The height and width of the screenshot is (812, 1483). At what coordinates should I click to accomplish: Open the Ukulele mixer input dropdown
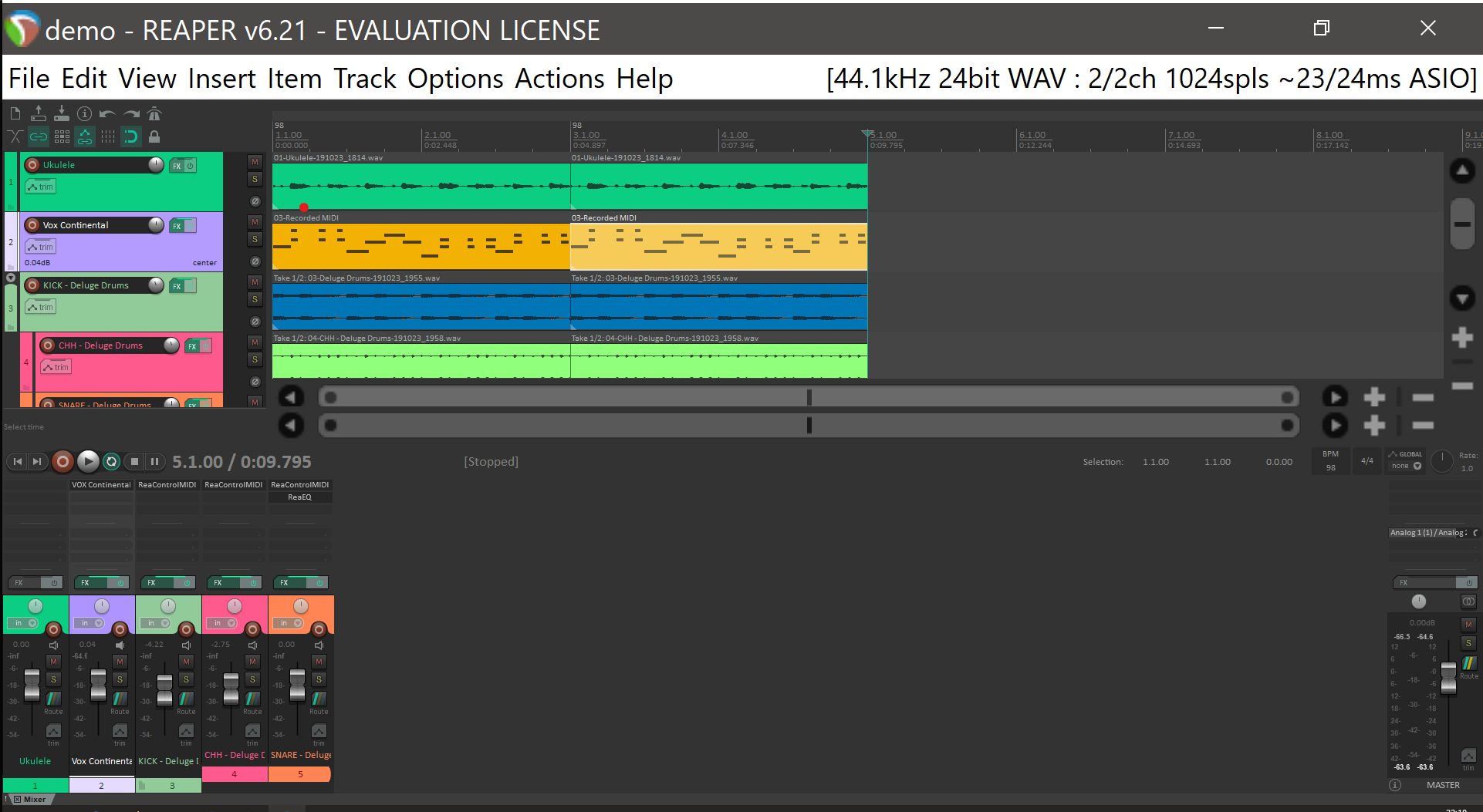(22, 623)
